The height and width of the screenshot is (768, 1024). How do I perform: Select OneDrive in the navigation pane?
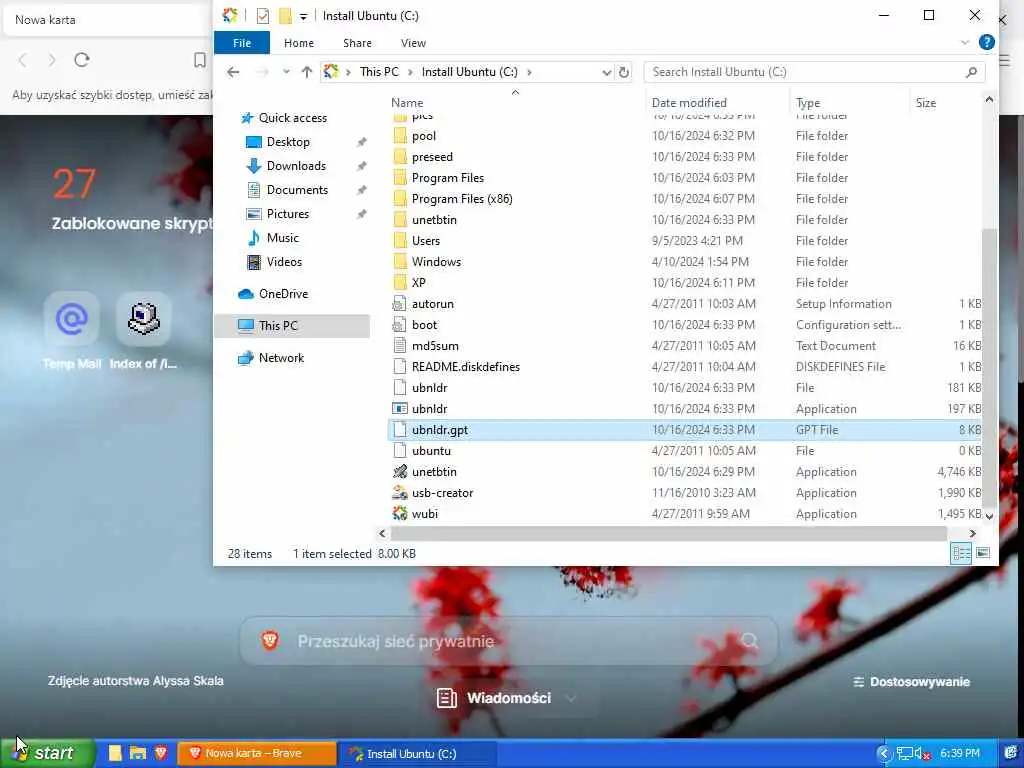(283, 294)
